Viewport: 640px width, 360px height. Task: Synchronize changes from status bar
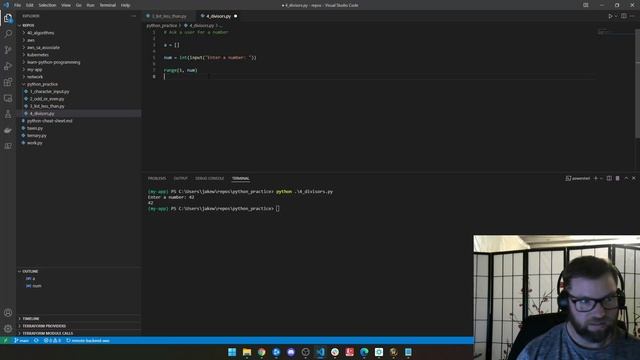coord(36,340)
